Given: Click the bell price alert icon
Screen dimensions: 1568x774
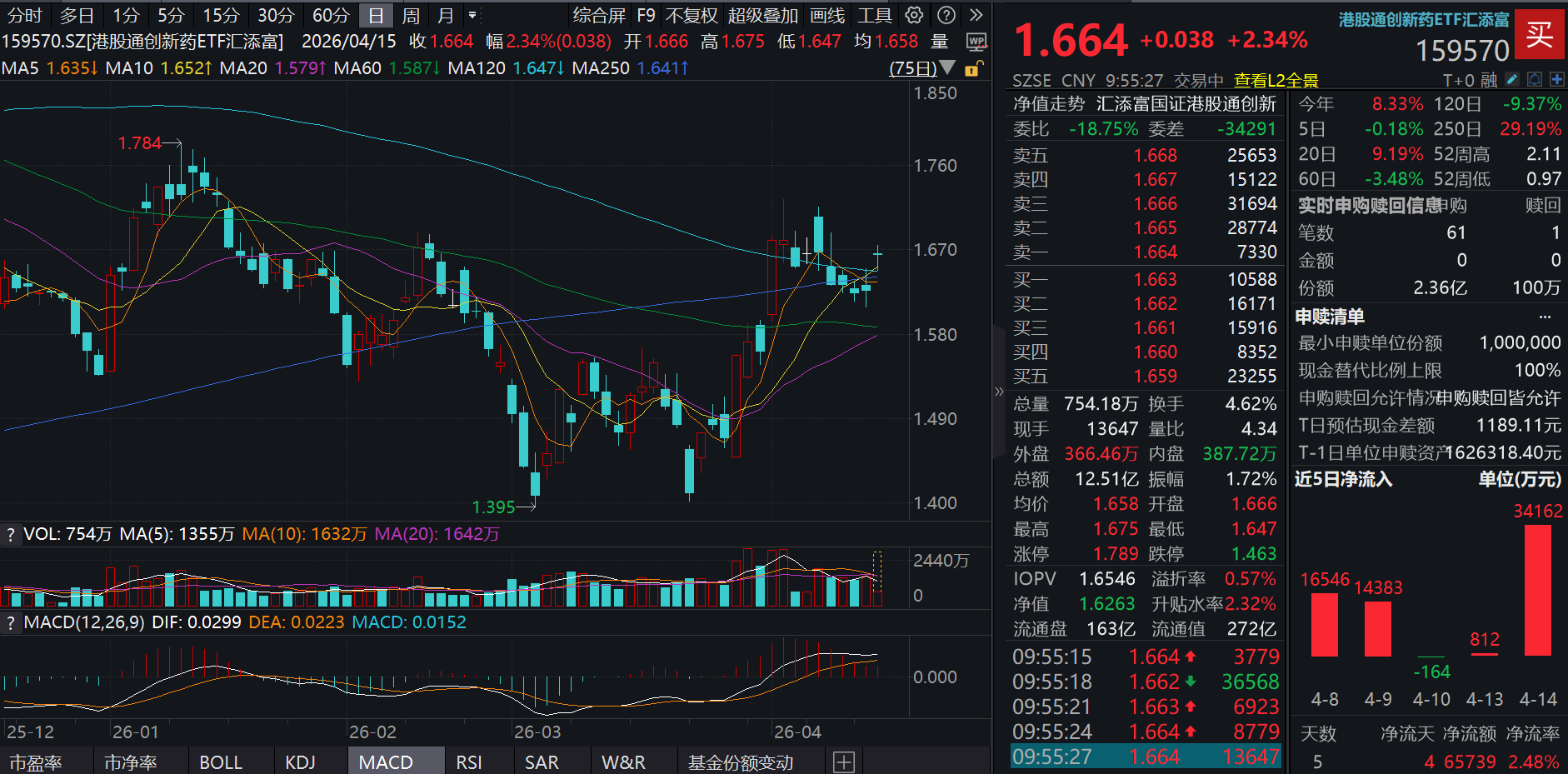Looking at the screenshot, I should 1534,79.
